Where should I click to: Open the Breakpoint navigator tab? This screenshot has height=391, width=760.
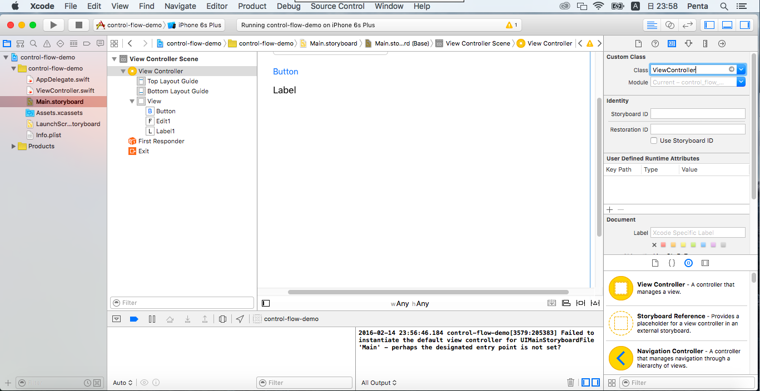[x=87, y=43]
